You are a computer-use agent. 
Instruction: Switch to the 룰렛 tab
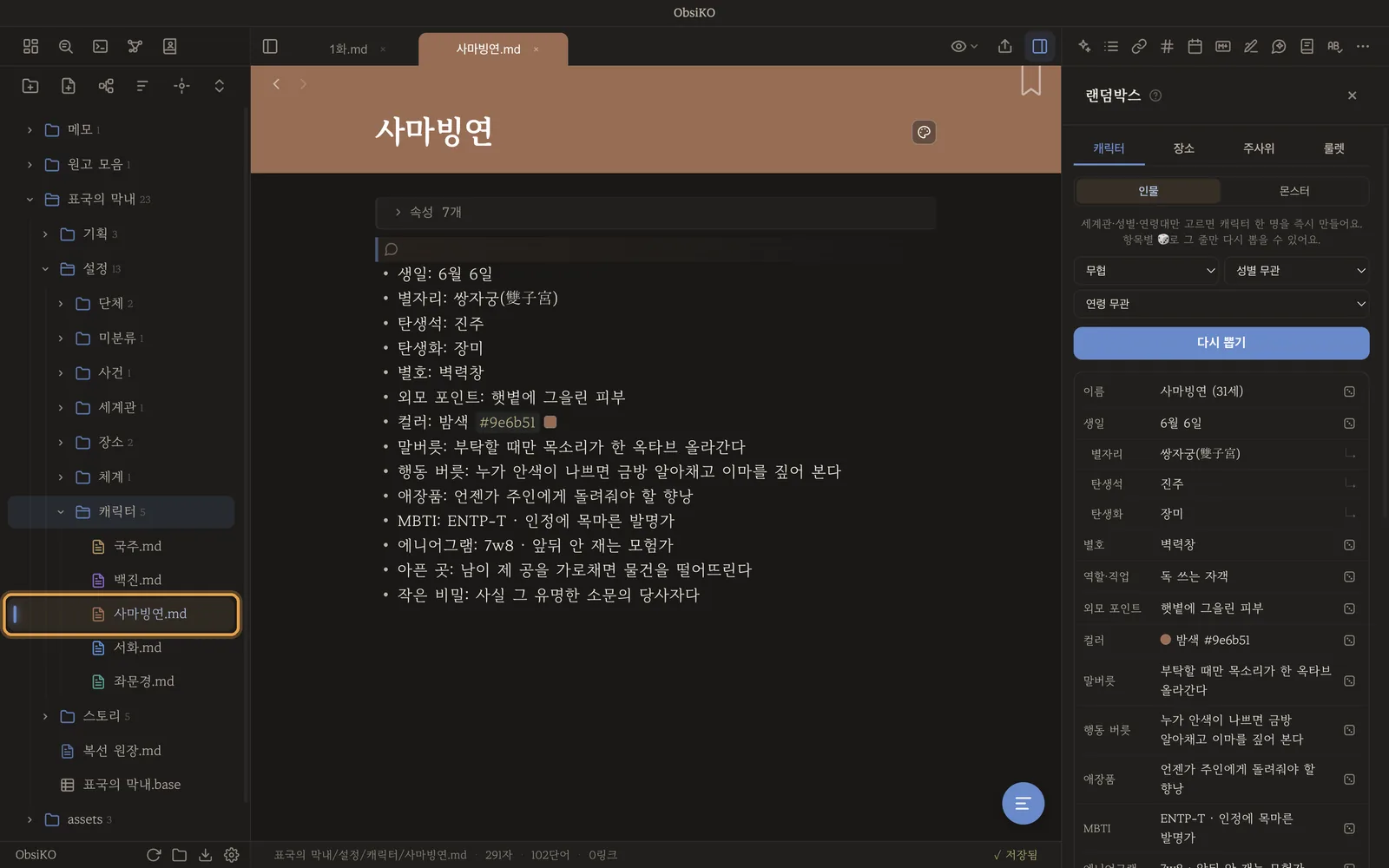[x=1333, y=148]
